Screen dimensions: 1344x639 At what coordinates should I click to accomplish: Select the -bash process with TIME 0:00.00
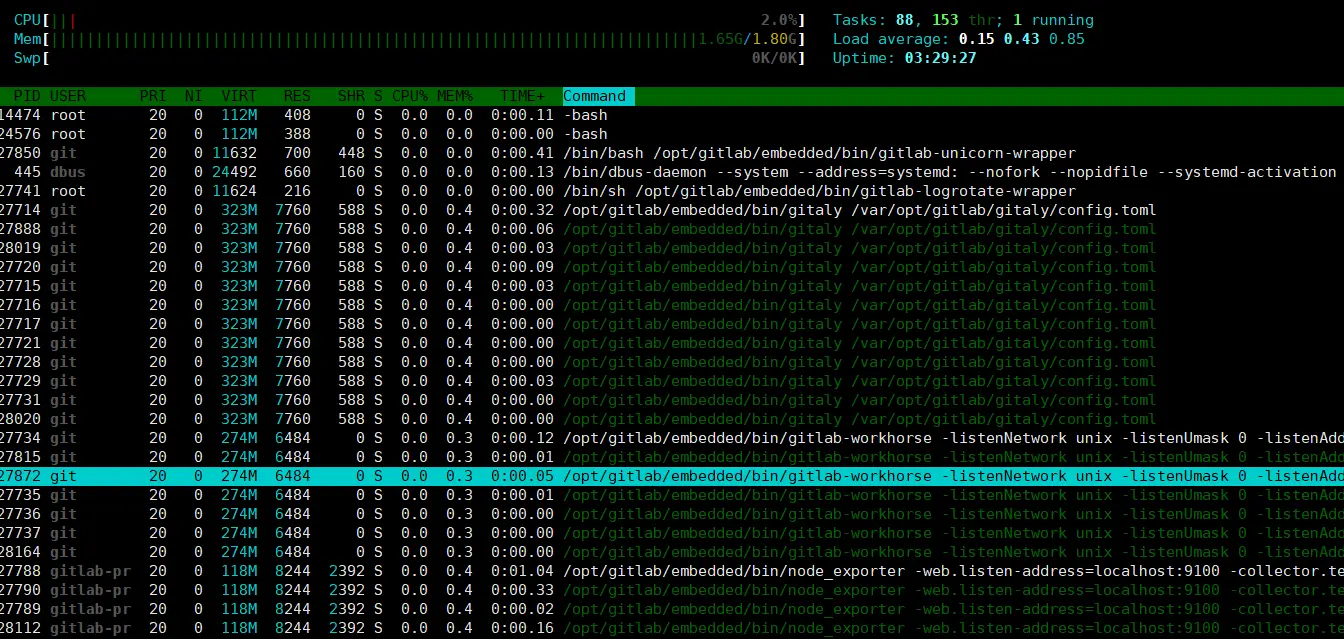pos(672,134)
